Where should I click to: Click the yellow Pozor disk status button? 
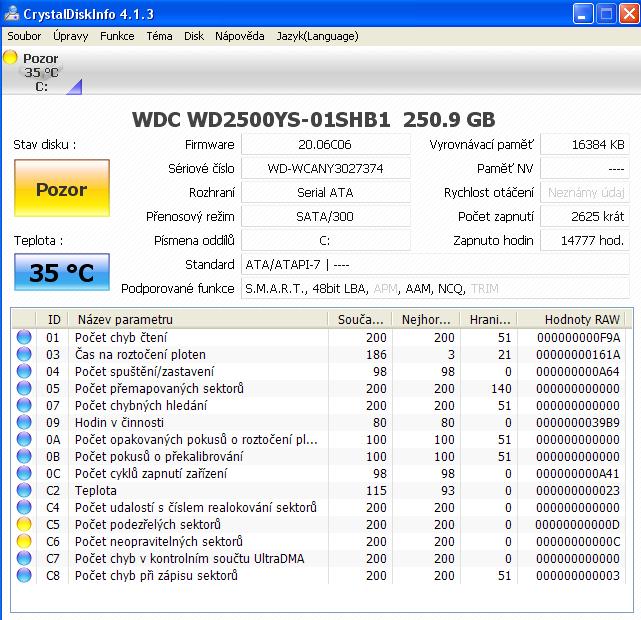click(x=62, y=188)
